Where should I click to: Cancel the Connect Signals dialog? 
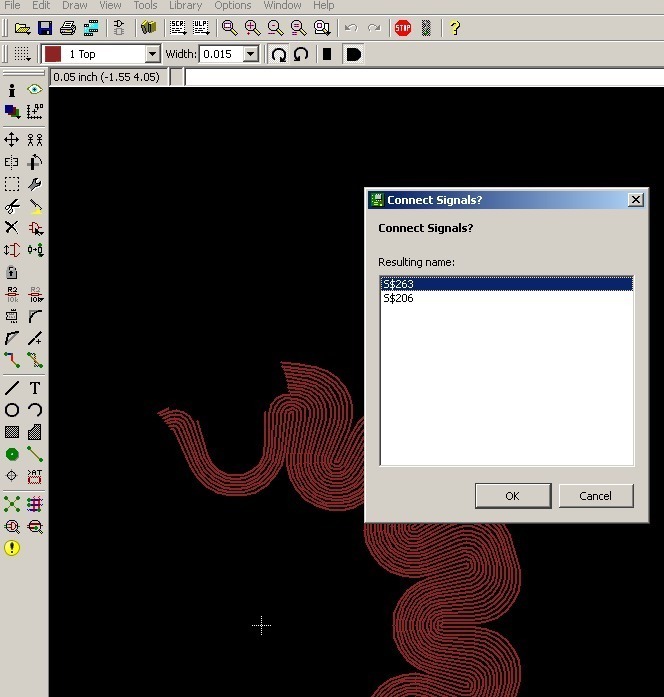point(595,496)
